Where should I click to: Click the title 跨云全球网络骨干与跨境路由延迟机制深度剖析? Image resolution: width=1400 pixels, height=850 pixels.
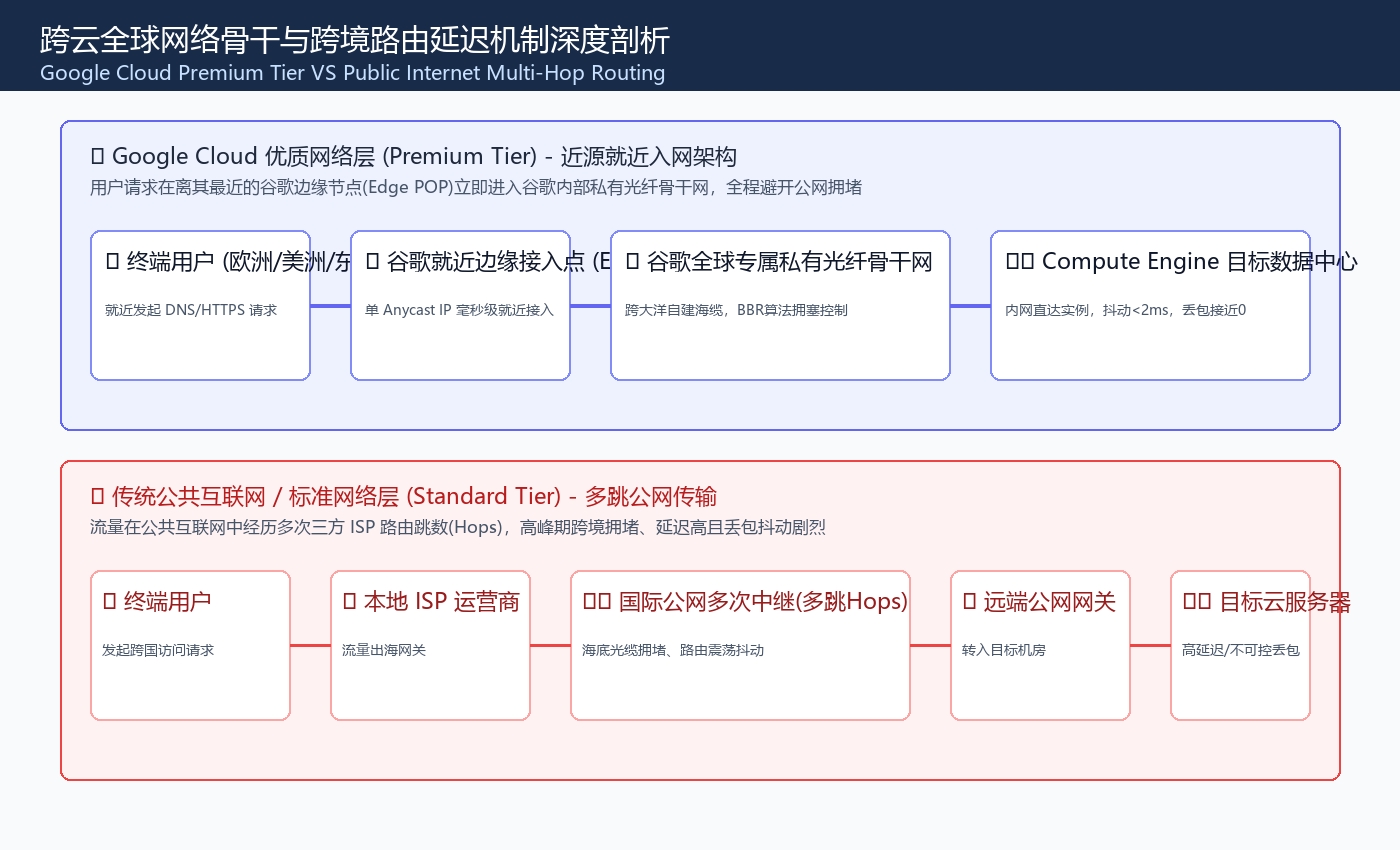[355, 40]
